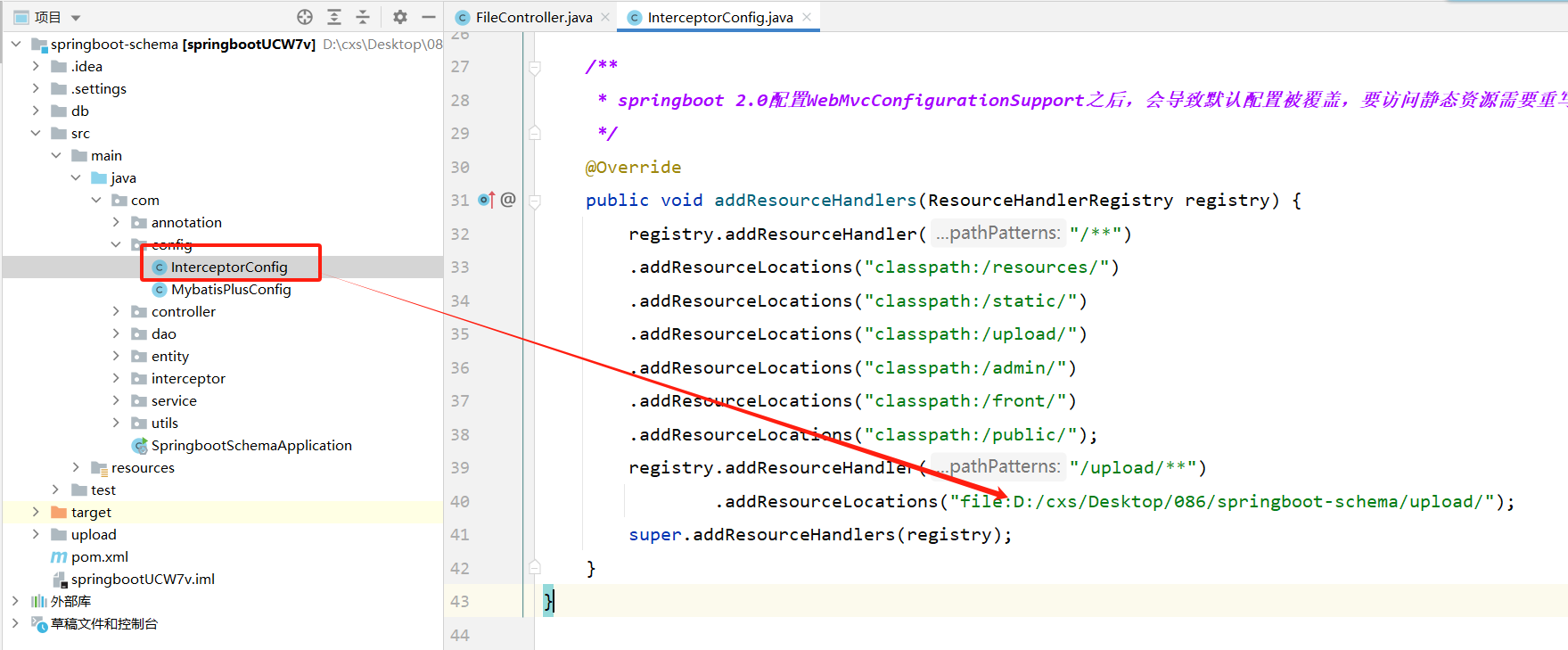
Task: Open project panel settings gear
Action: point(400,17)
